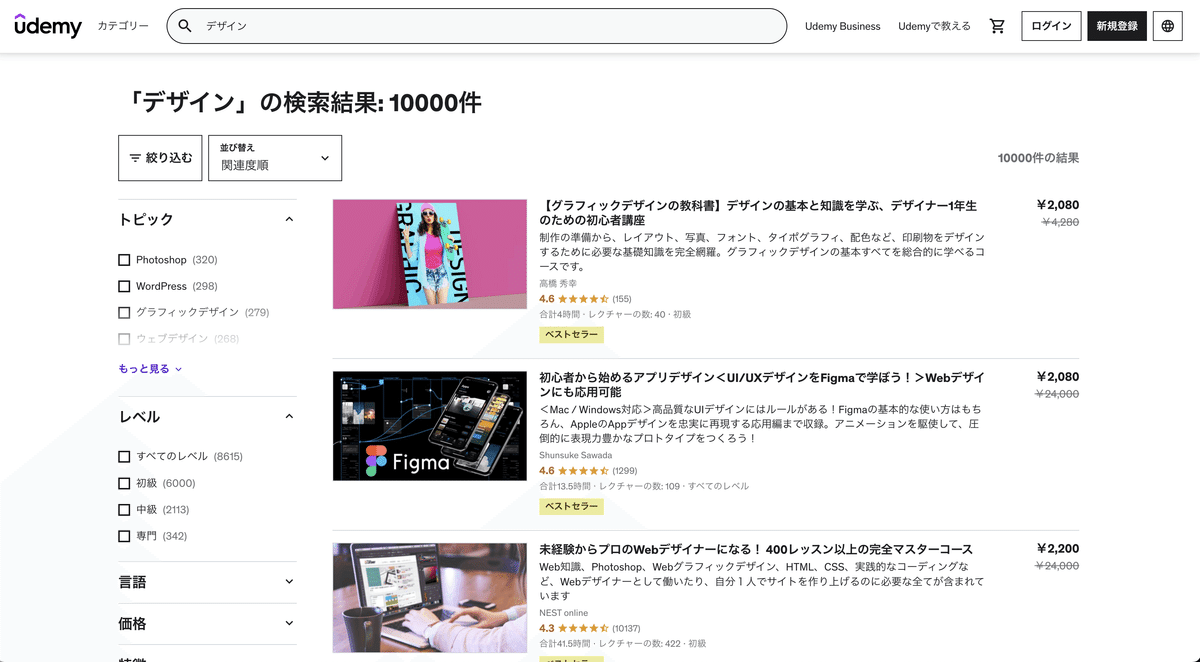Open the 未経験からプロのWebデザイナー course title

(x=756, y=550)
